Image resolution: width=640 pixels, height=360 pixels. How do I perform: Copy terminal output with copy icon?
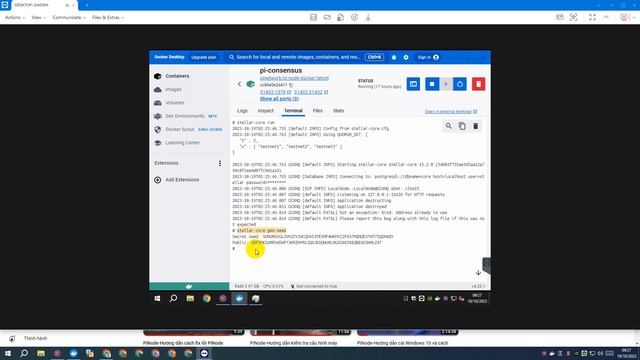[462, 126]
